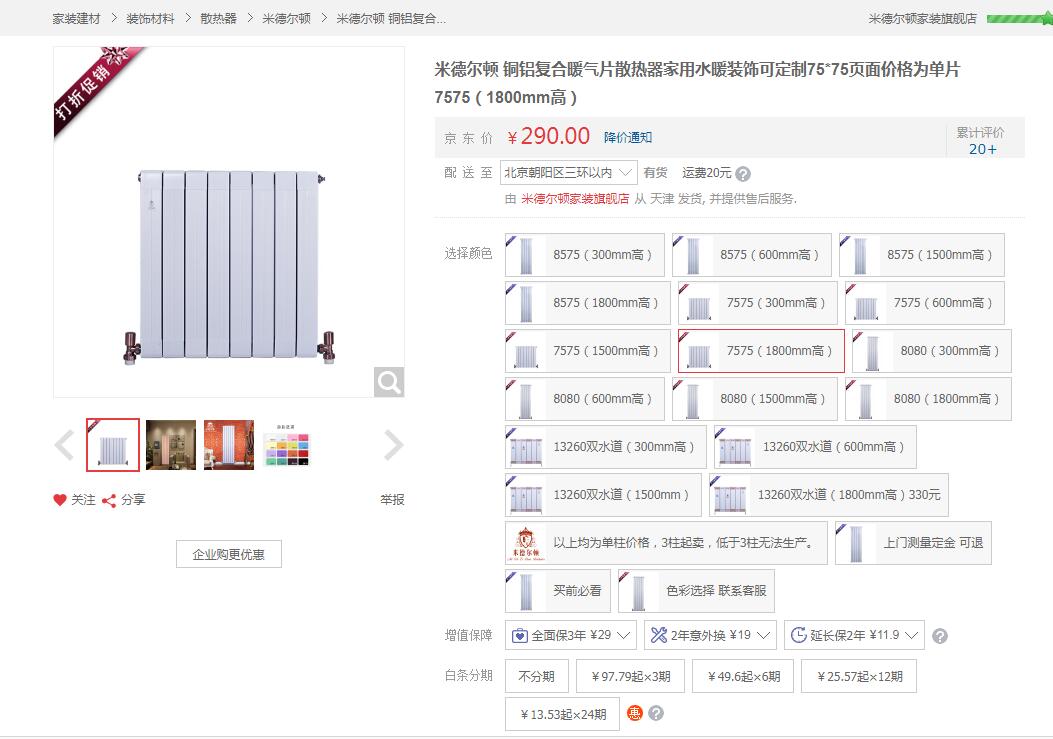Choose option 8575（300mm高）
This screenshot has height=739, width=1053.
pyautogui.click(x=585, y=255)
